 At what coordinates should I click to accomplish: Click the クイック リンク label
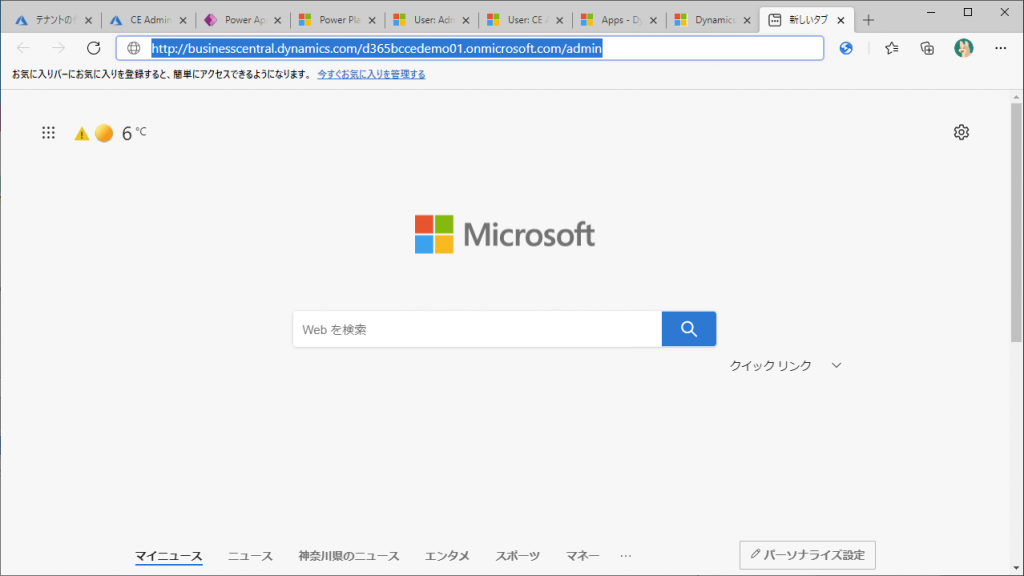pyautogui.click(x=771, y=366)
